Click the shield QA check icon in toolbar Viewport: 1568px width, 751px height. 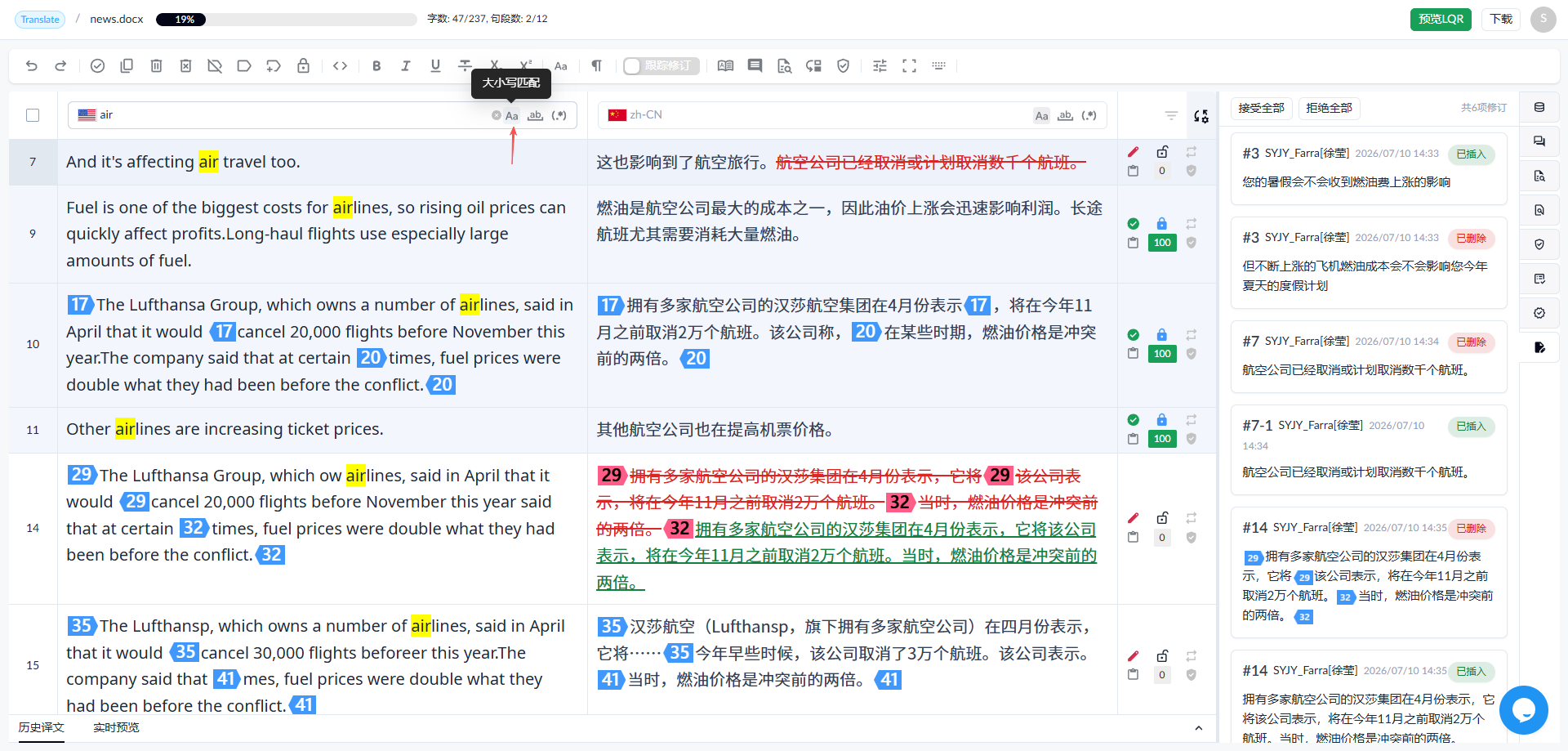pos(844,66)
